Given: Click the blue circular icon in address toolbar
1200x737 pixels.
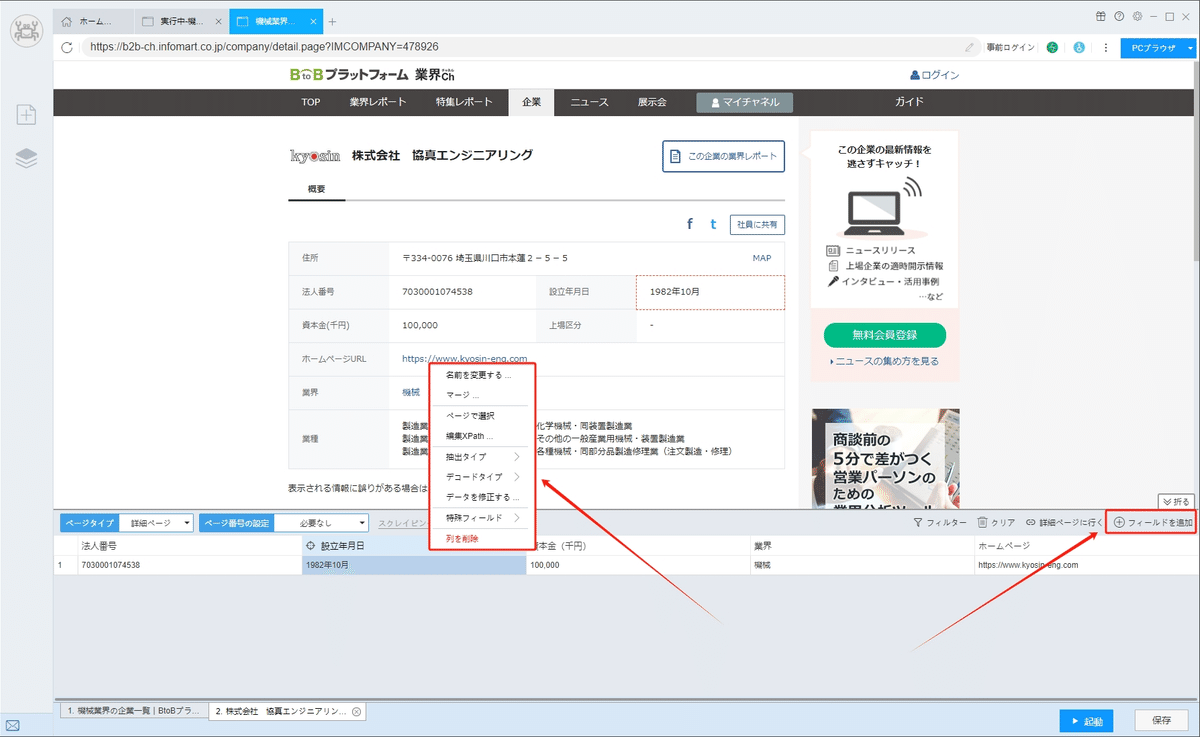Looking at the screenshot, I should click(x=1079, y=46).
